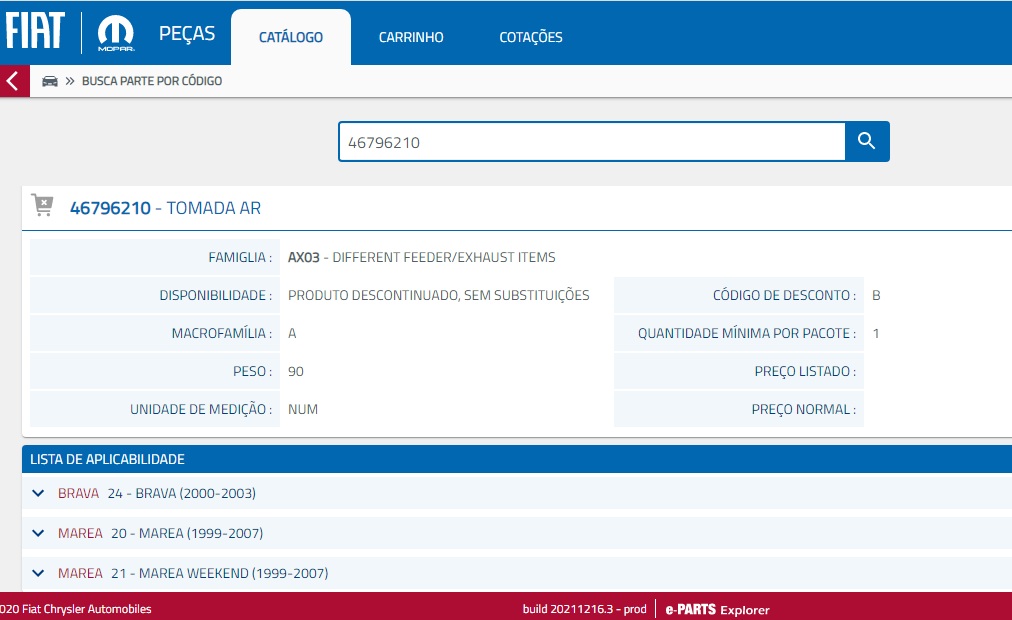The height and width of the screenshot is (620, 1012).
Task: Switch to the Carrinho tab
Action: click(411, 38)
